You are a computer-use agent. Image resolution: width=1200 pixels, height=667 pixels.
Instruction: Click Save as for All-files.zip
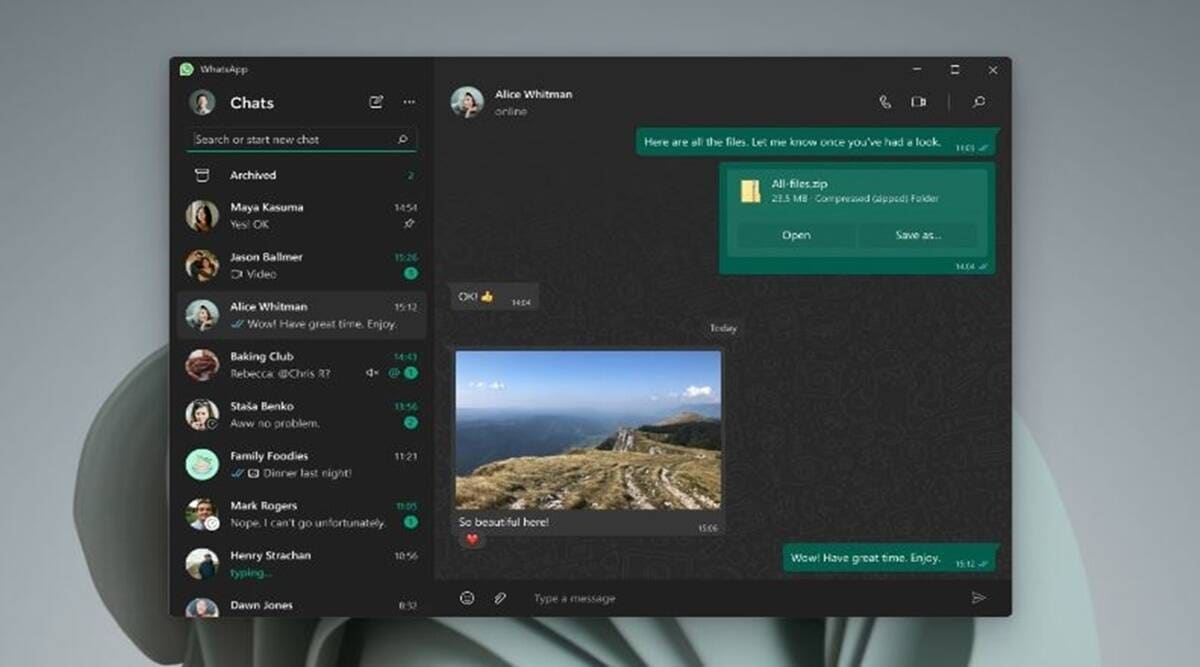(x=918, y=235)
